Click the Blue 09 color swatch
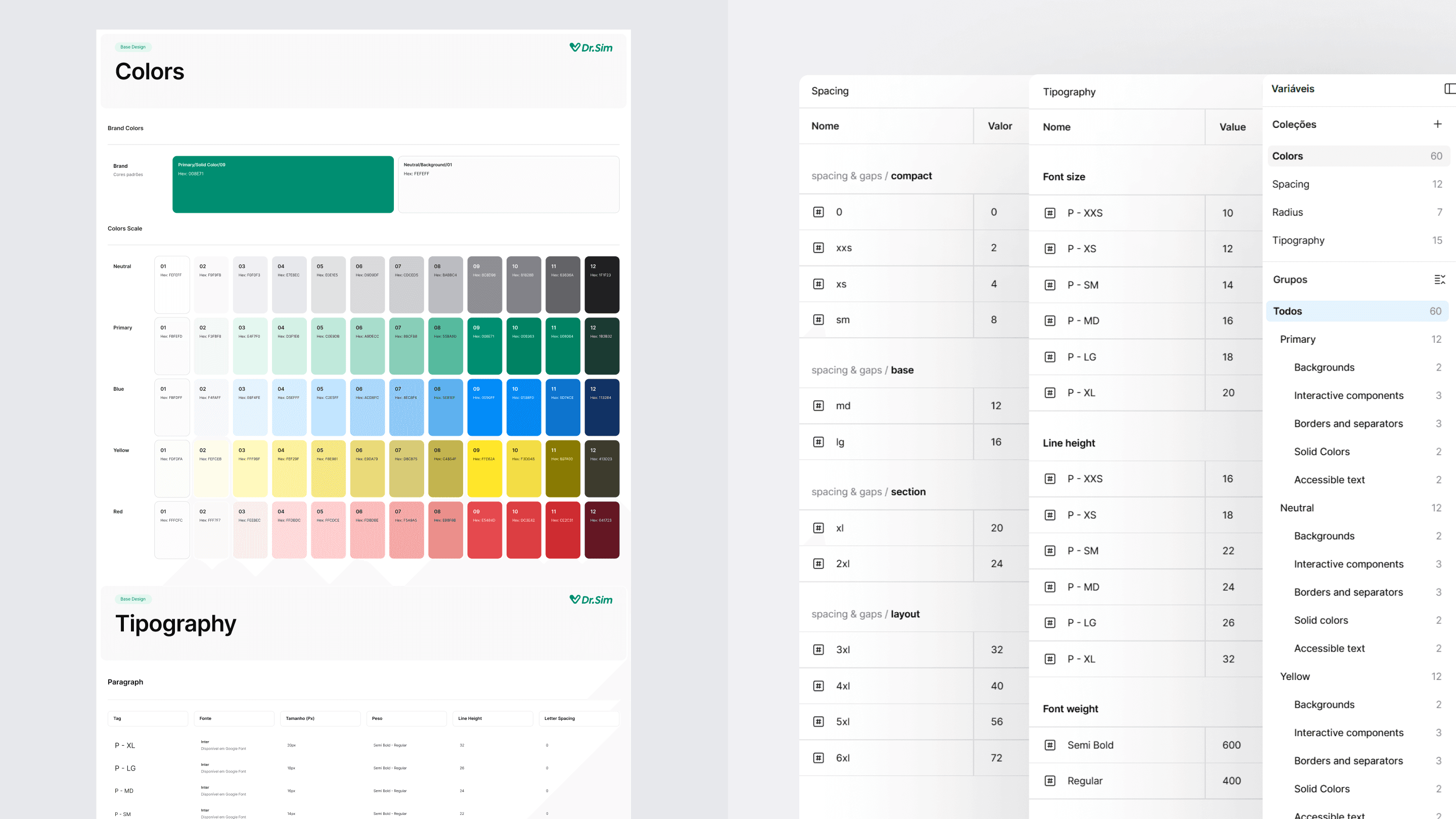Screen dimensions: 1456x819 [x=484, y=407]
